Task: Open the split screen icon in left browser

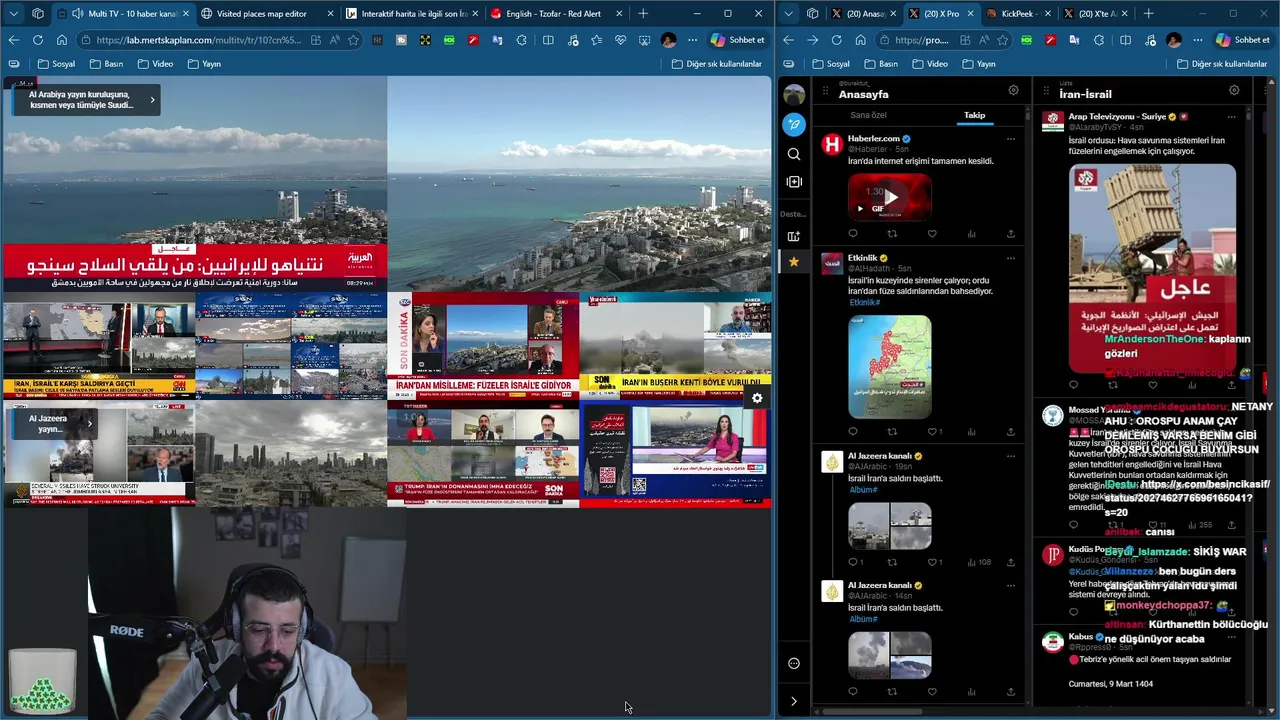Action: click(548, 40)
